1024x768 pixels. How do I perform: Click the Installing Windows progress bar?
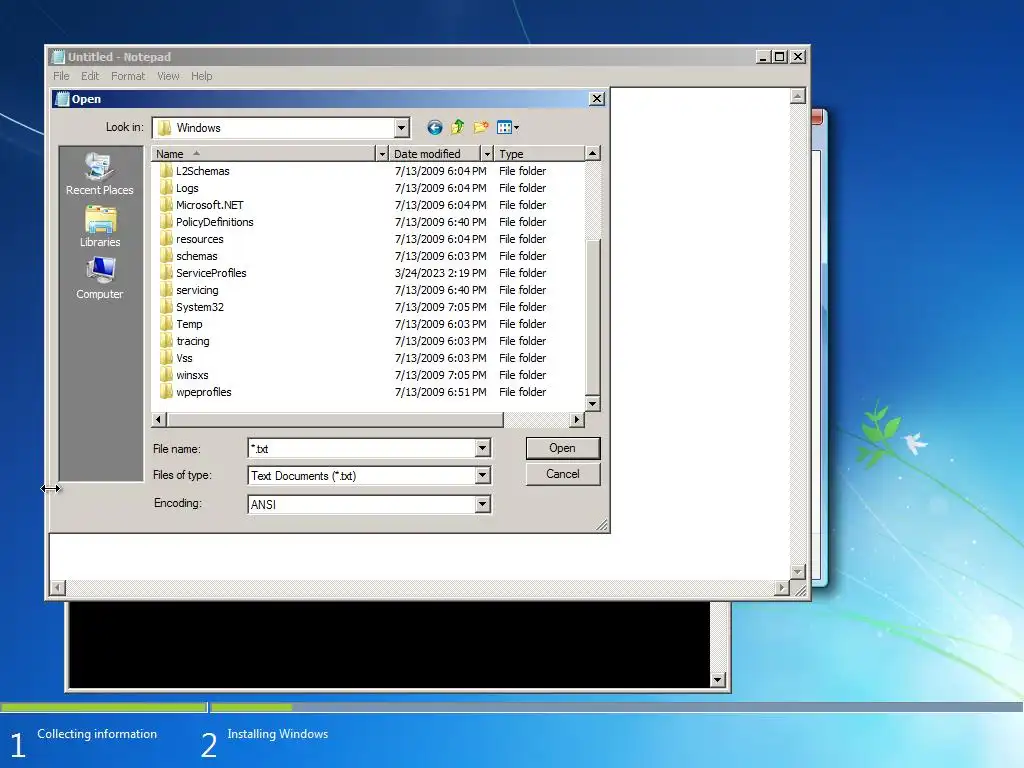click(x=616, y=707)
